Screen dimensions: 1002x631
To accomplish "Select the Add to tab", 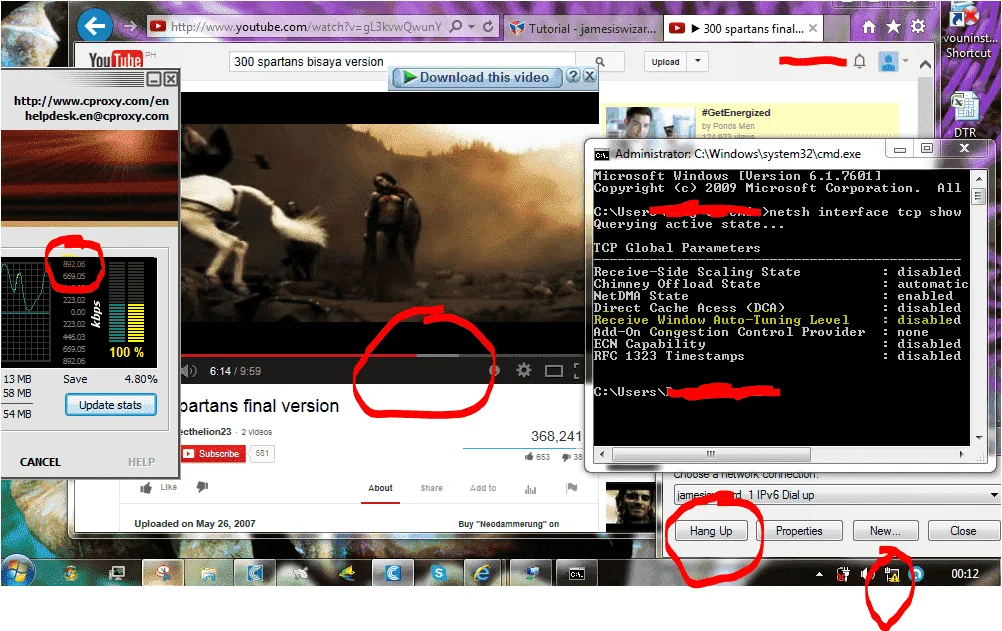I will pyautogui.click(x=482, y=488).
